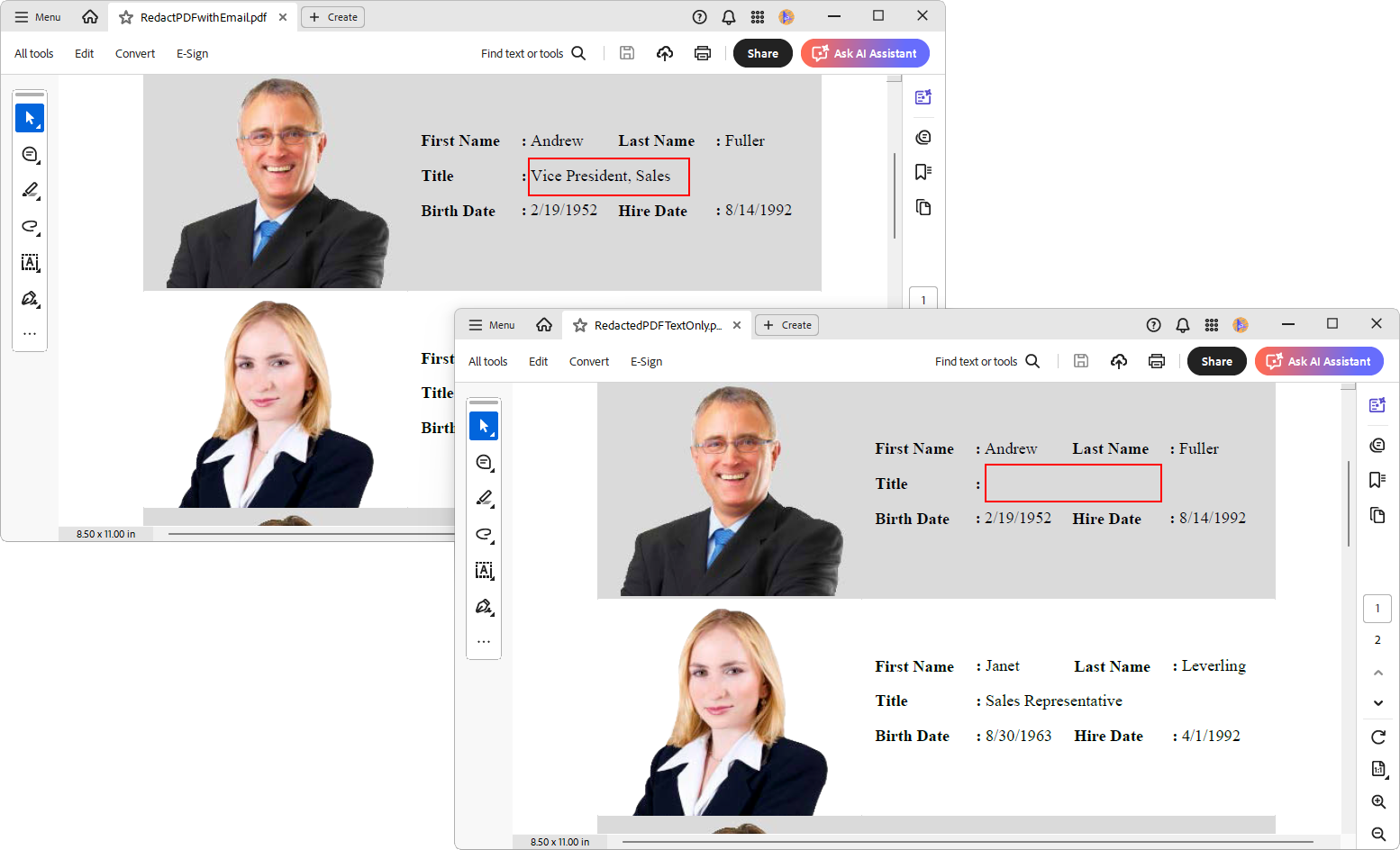Star the RedactPDFwithEmail.pdf tab as a favorite
This screenshot has height=850, width=1400.
(126, 17)
